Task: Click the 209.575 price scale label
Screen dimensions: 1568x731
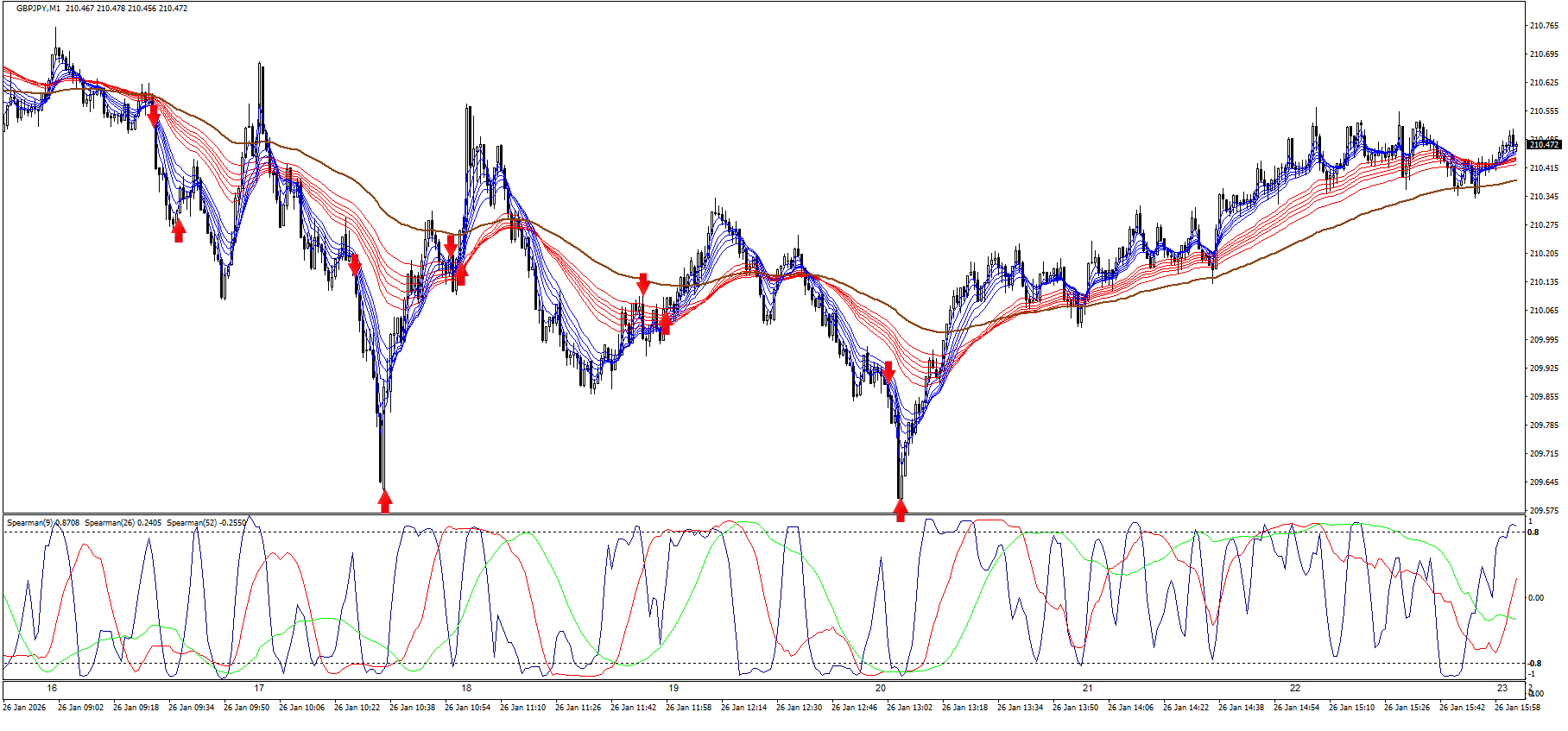Action: click(x=1544, y=511)
